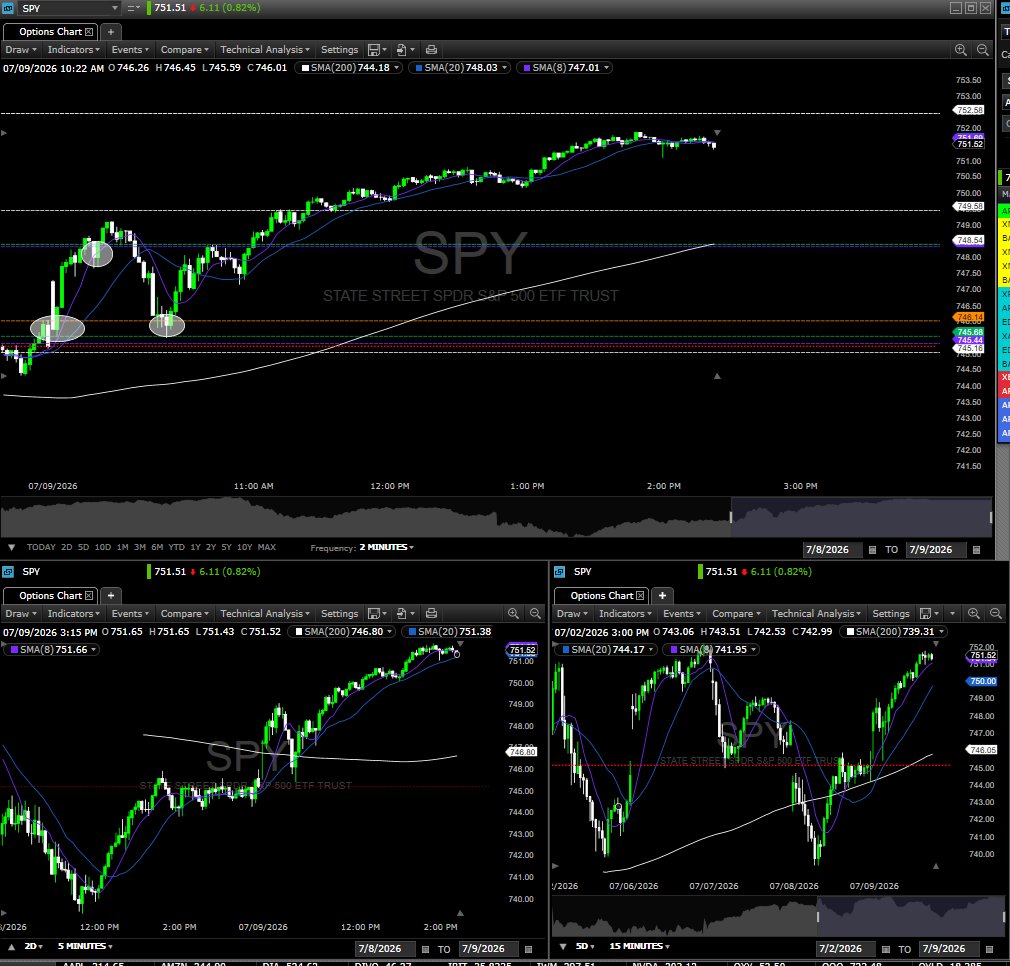The image size is (1010, 966).
Task: Collapse the top chart range bar with triangle toggle
Action: (x=12, y=547)
